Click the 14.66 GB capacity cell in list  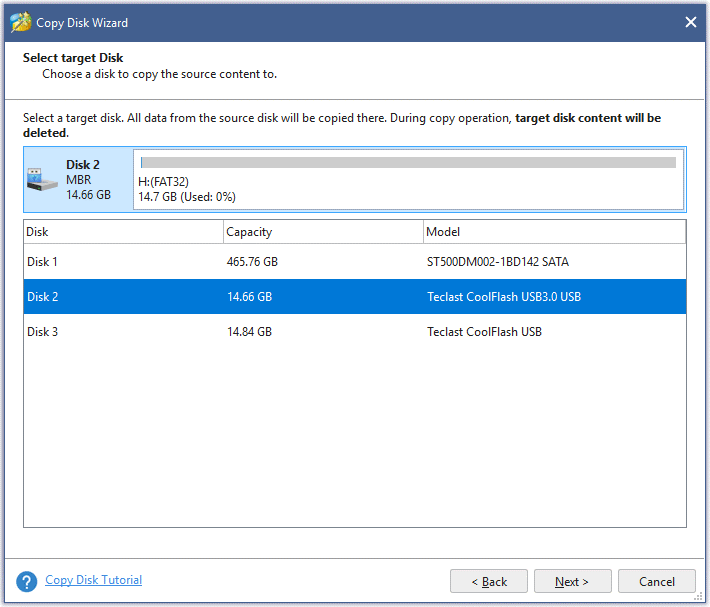tap(249, 296)
